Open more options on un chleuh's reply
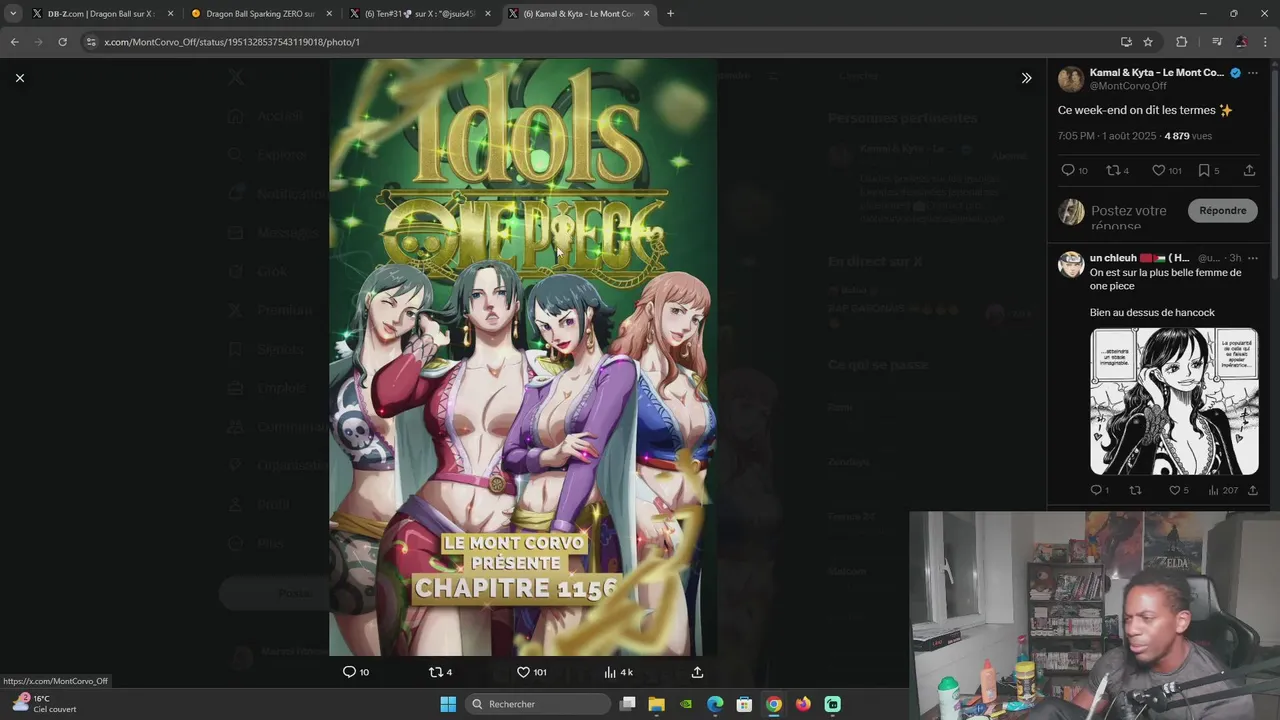This screenshot has width=1280, height=720. (1252, 258)
